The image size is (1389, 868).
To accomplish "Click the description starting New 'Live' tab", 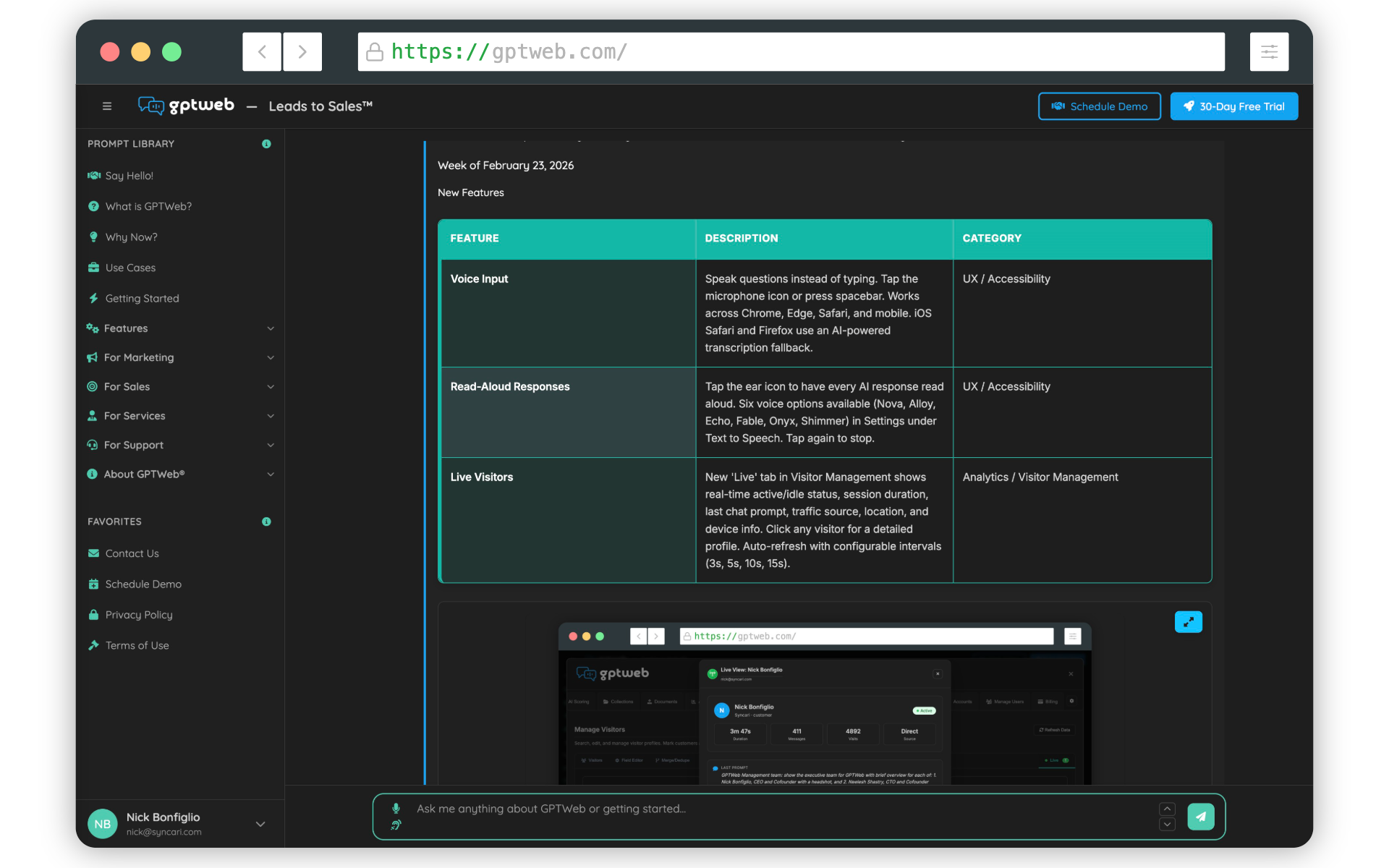I will click(824, 520).
